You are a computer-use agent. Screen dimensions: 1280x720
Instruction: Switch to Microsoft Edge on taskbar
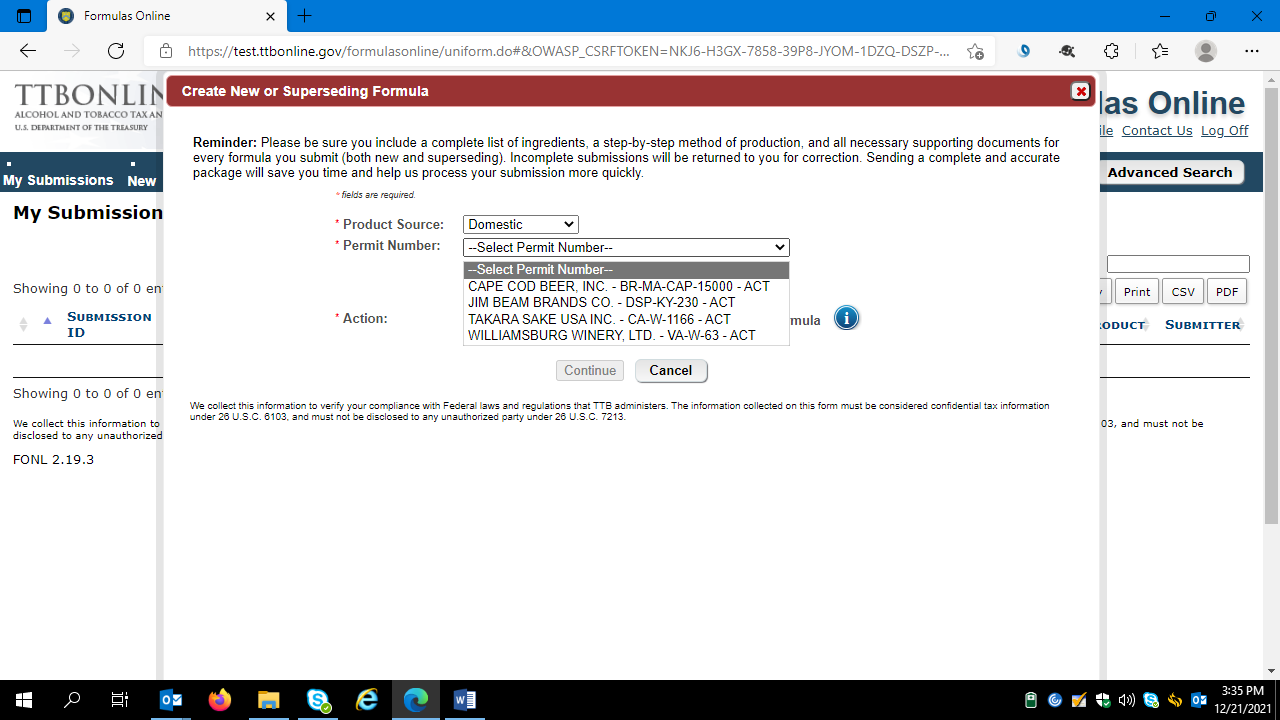416,700
